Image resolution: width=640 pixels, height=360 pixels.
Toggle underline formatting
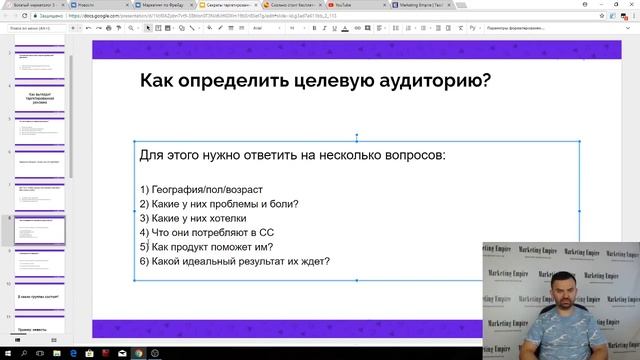[335, 28]
